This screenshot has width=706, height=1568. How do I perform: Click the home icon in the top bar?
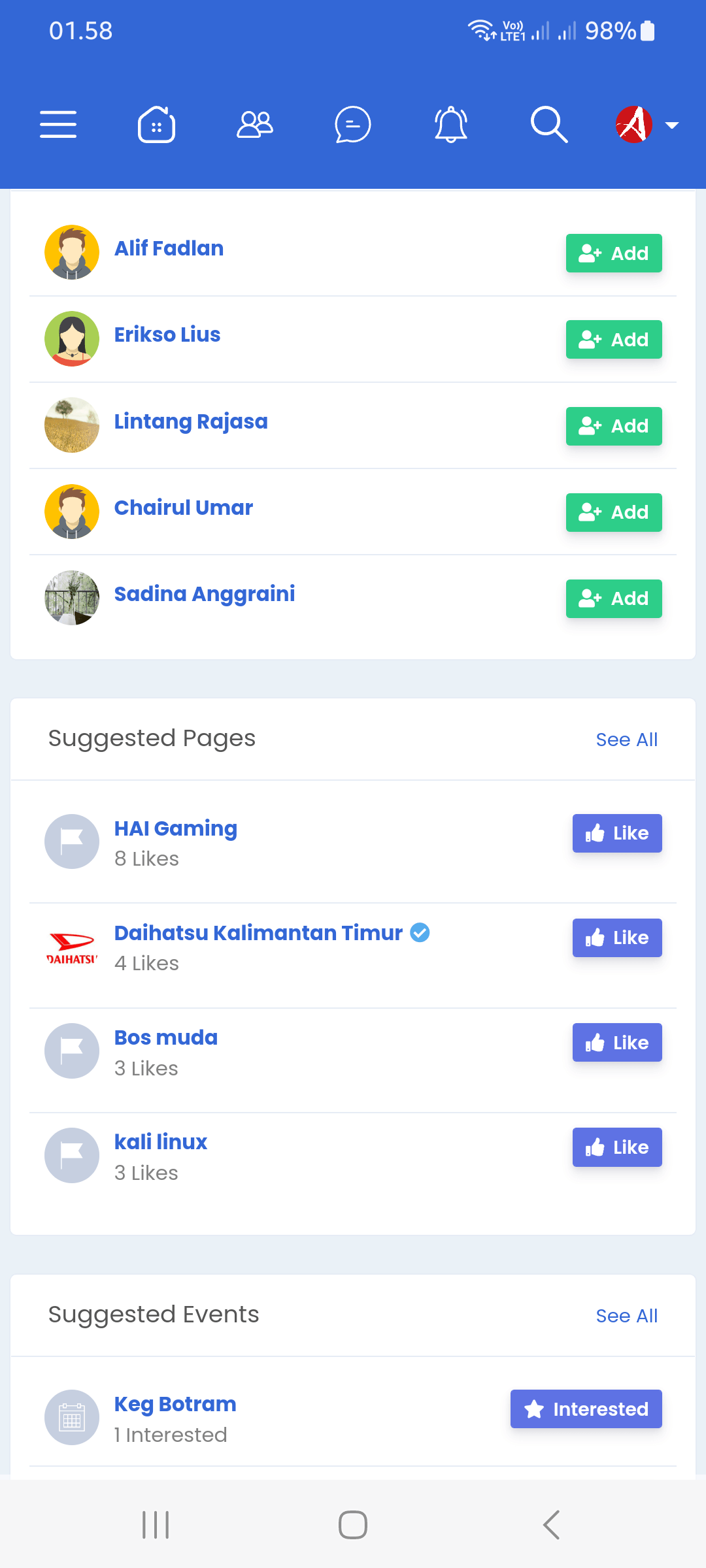pyautogui.click(x=156, y=124)
